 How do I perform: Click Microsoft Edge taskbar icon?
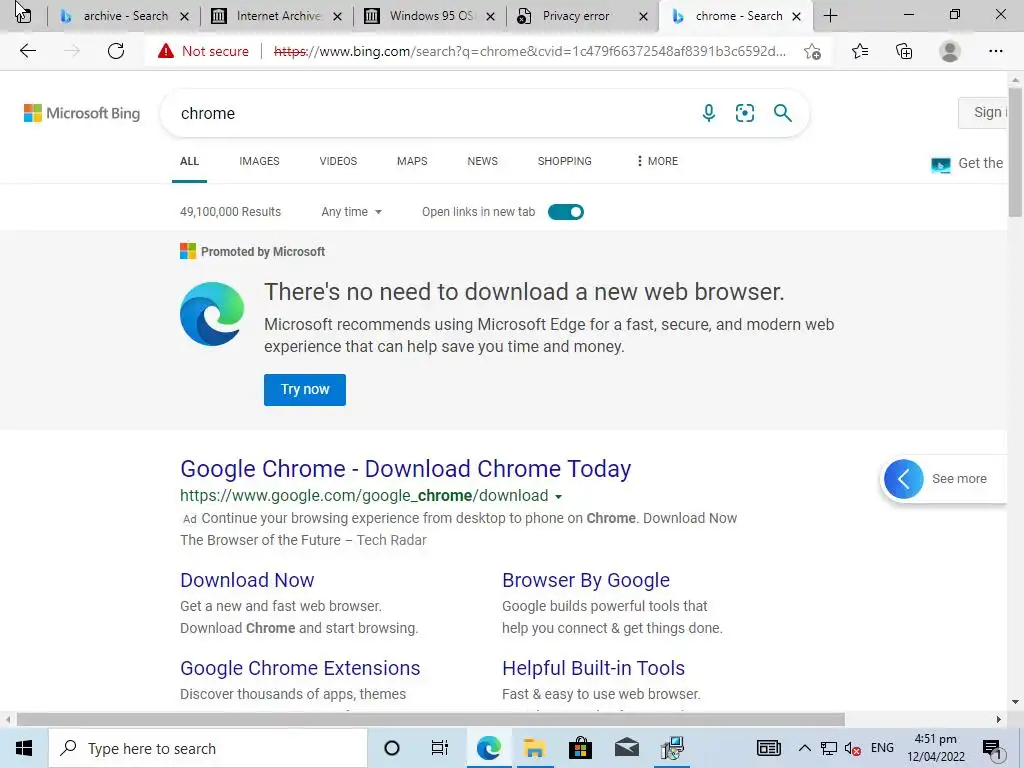tap(488, 748)
